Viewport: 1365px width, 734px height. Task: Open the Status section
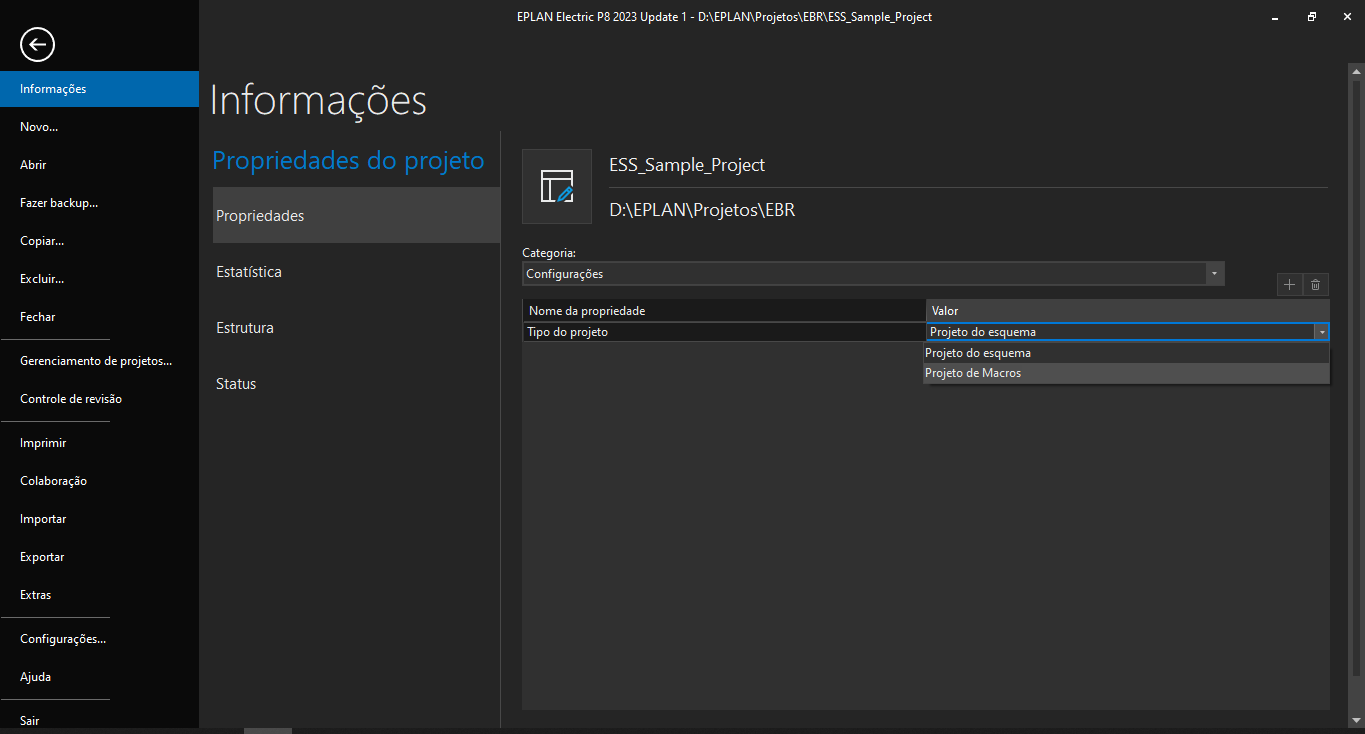(x=236, y=384)
